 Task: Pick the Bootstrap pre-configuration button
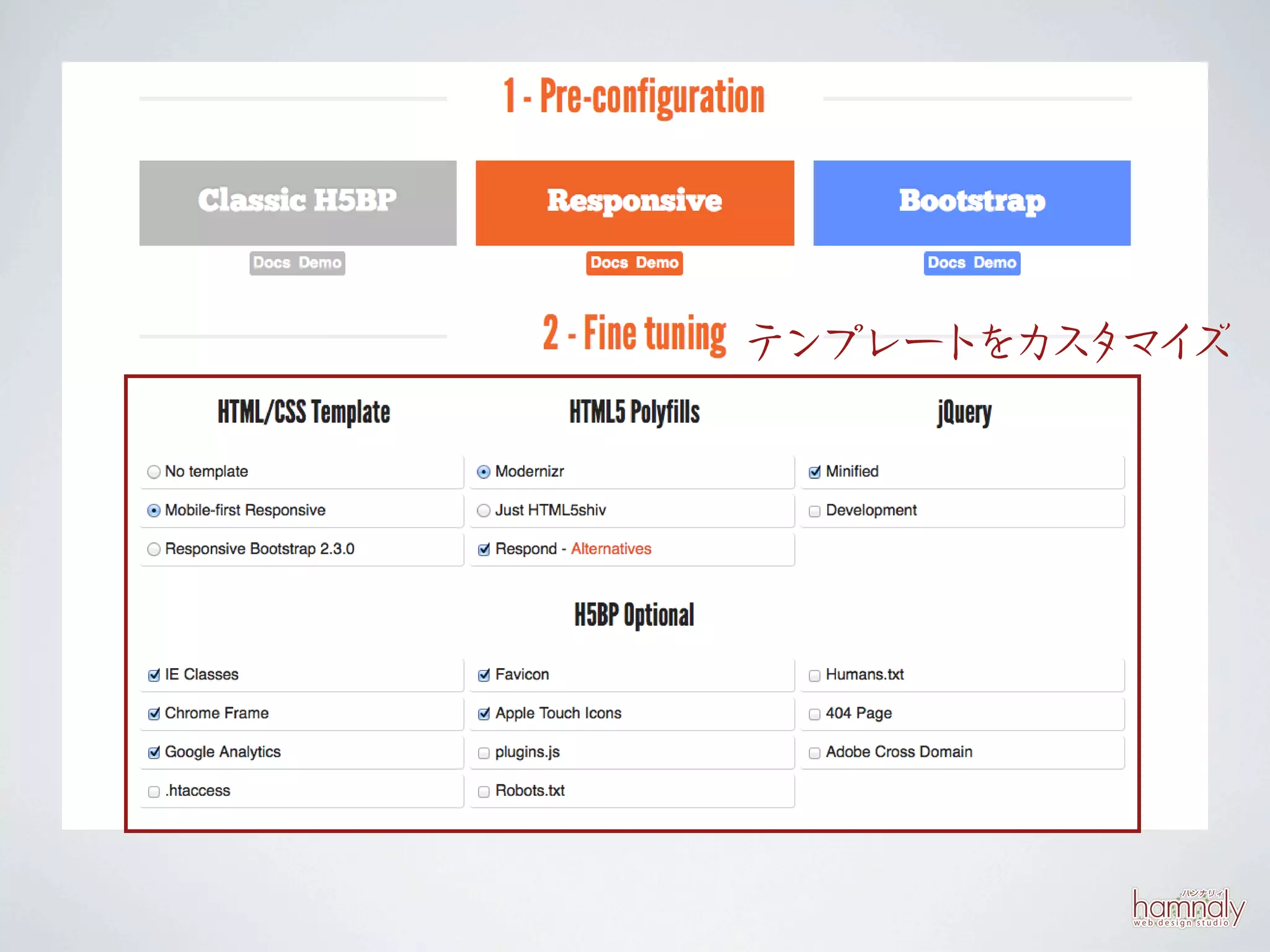coord(972,203)
